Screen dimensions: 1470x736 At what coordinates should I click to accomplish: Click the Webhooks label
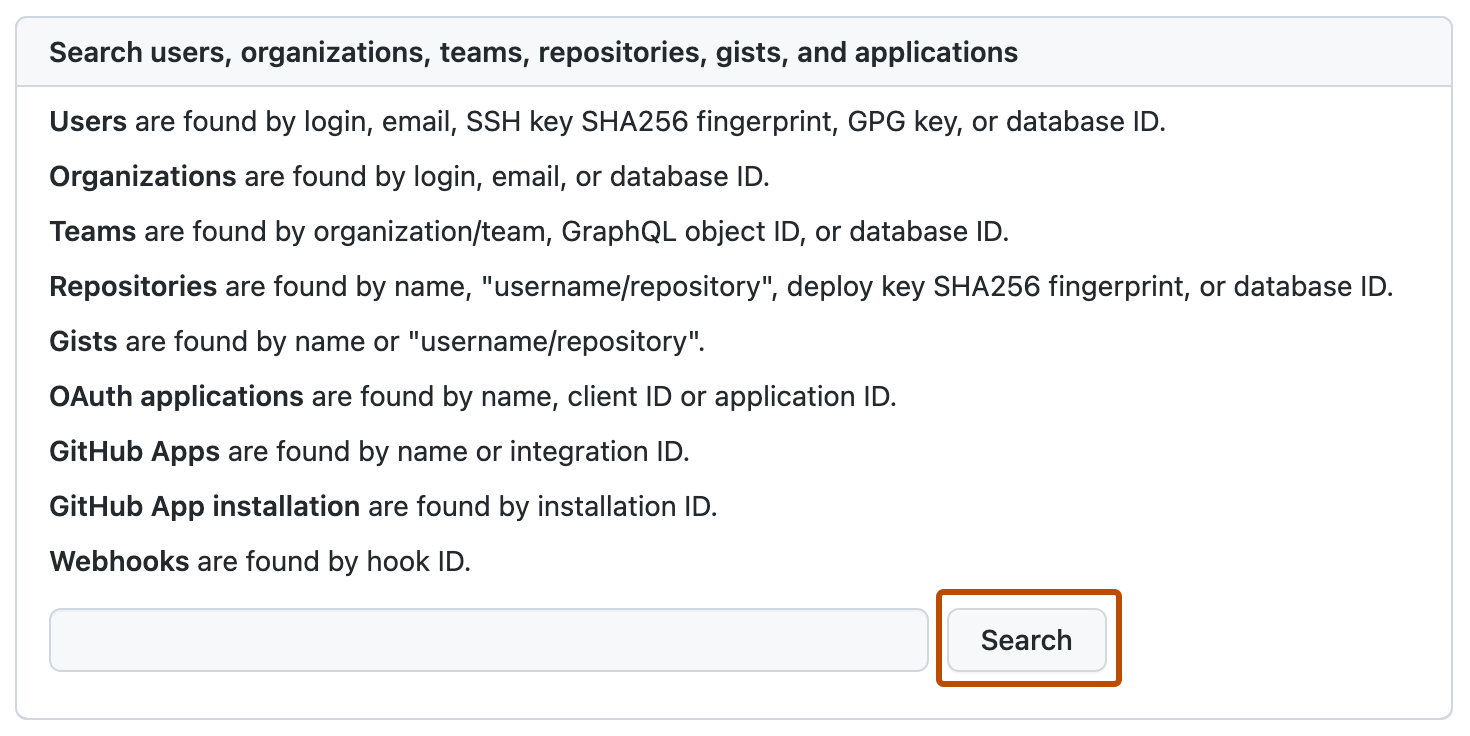(120, 561)
